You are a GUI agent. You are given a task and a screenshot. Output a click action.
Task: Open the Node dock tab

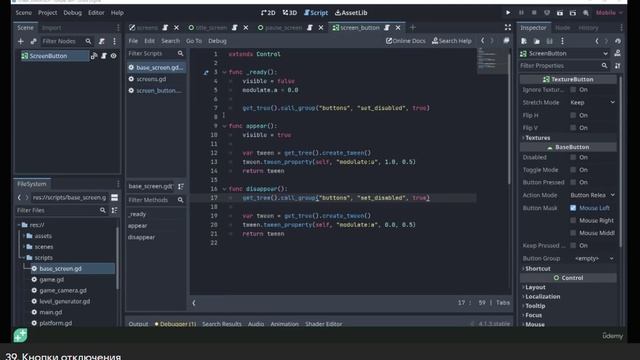point(562,28)
